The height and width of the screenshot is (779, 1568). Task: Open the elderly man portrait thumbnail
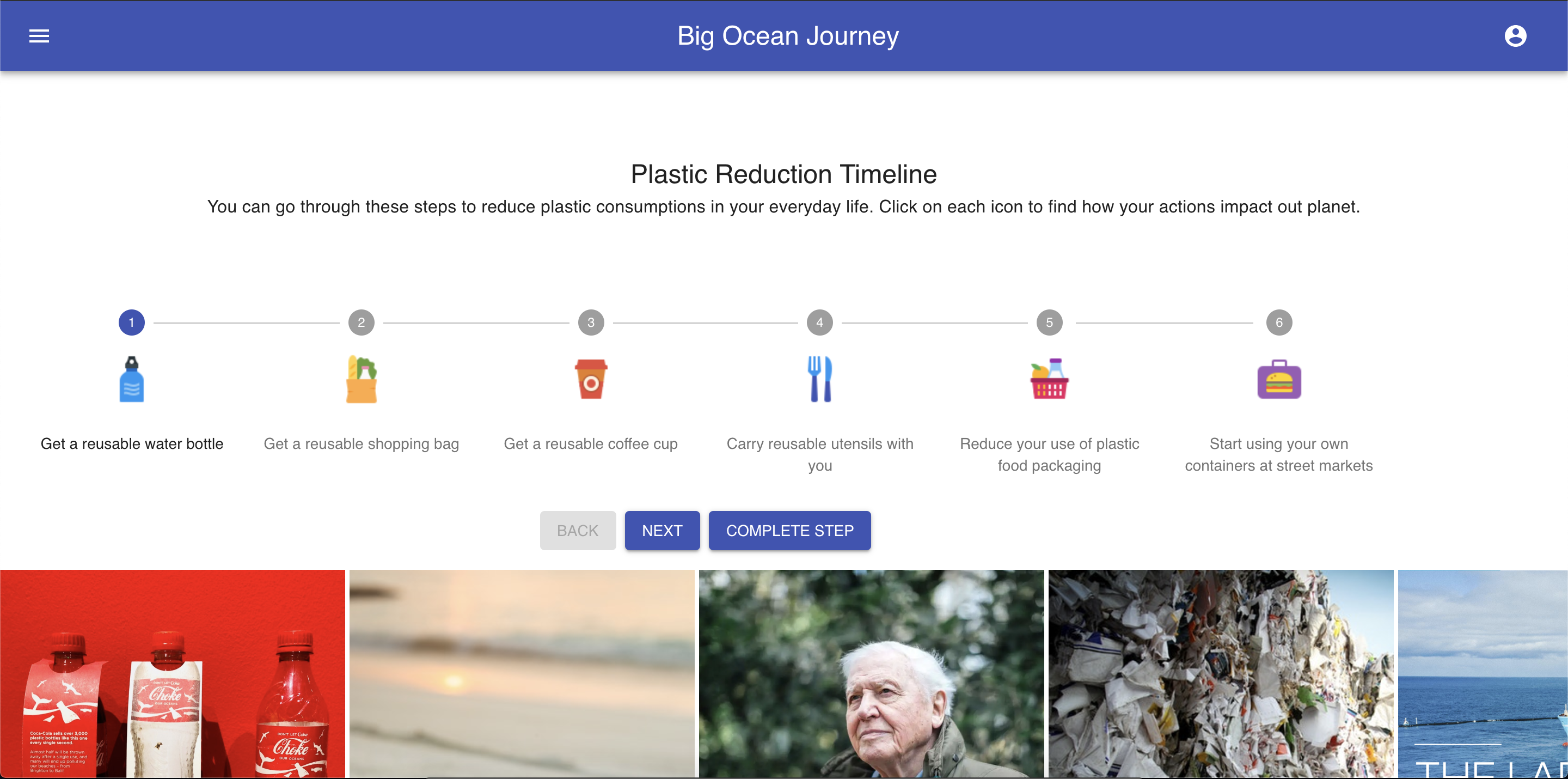click(871, 673)
